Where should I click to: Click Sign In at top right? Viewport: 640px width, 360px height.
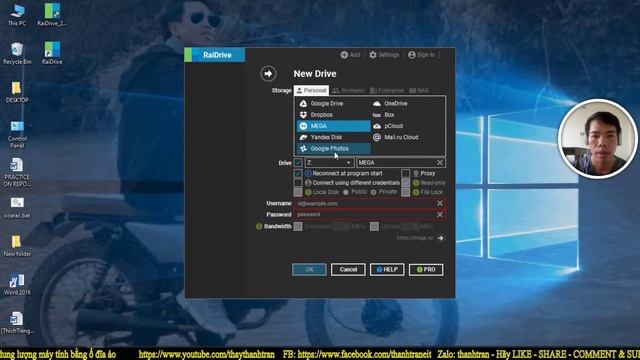422,55
